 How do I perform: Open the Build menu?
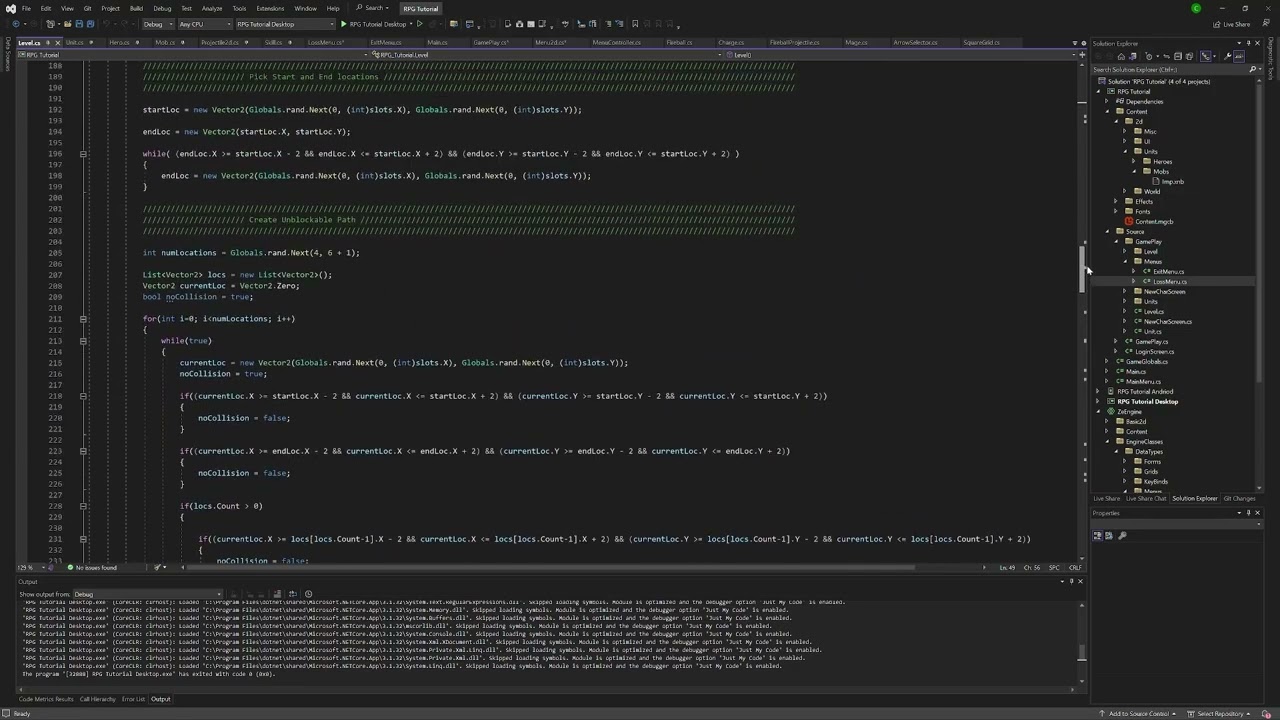click(136, 8)
